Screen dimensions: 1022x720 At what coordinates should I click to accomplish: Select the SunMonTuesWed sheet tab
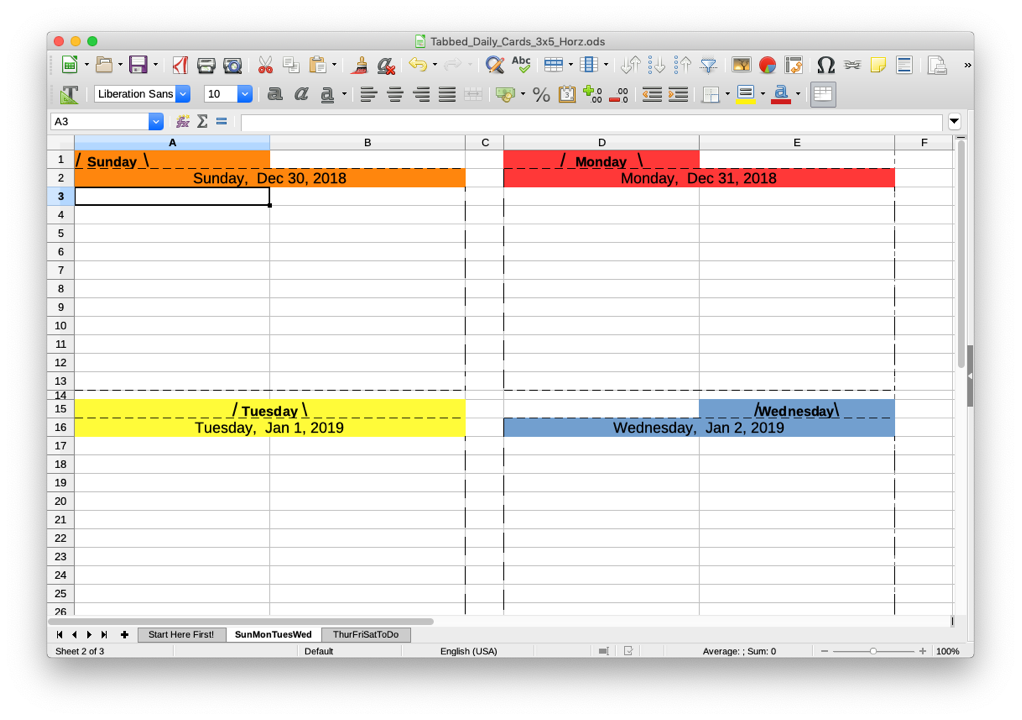273,634
